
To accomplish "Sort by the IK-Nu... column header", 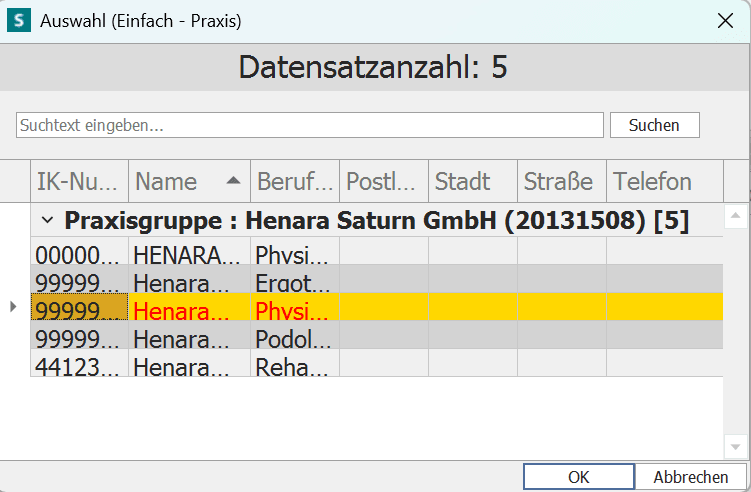I will tap(80, 182).
